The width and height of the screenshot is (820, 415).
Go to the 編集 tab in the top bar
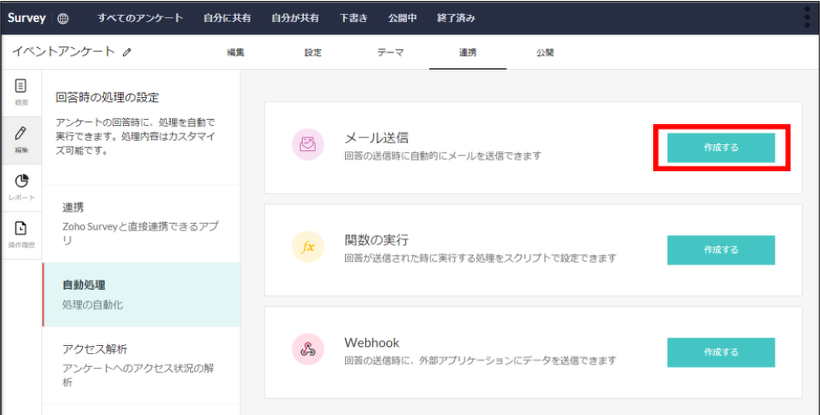[x=236, y=52]
